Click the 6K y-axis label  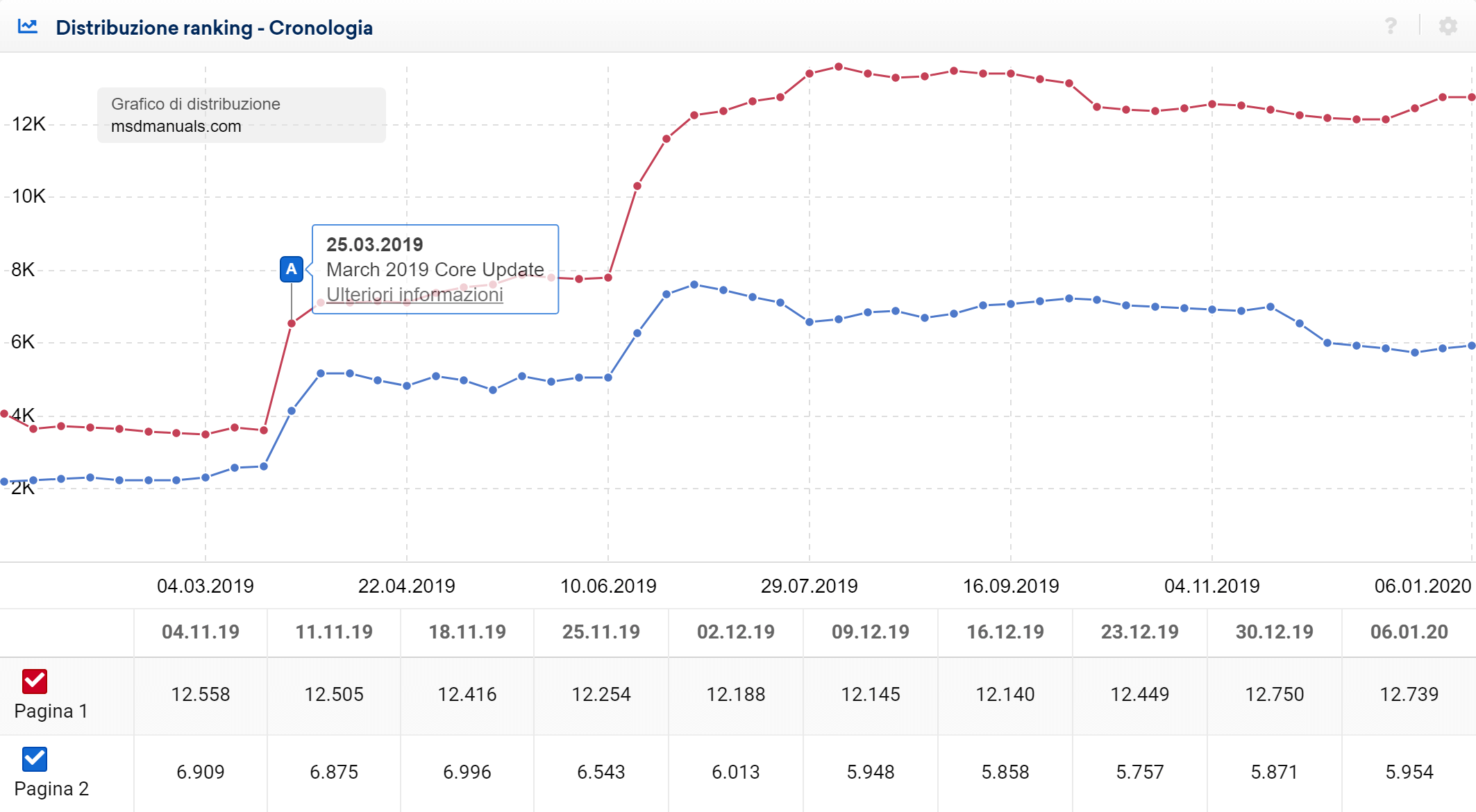[x=23, y=341]
